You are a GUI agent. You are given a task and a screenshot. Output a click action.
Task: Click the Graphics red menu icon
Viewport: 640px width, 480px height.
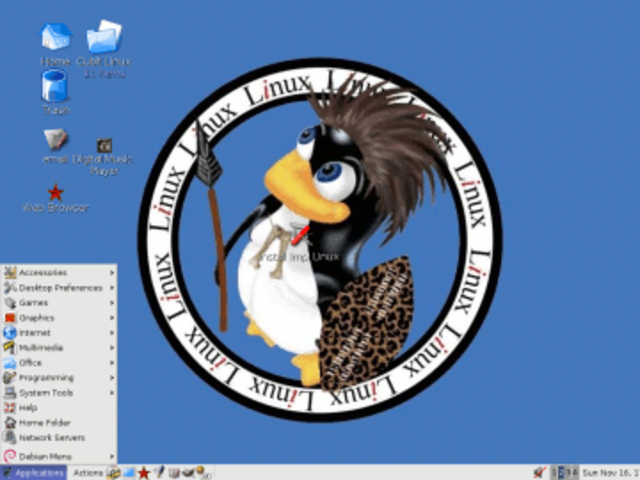point(10,318)
